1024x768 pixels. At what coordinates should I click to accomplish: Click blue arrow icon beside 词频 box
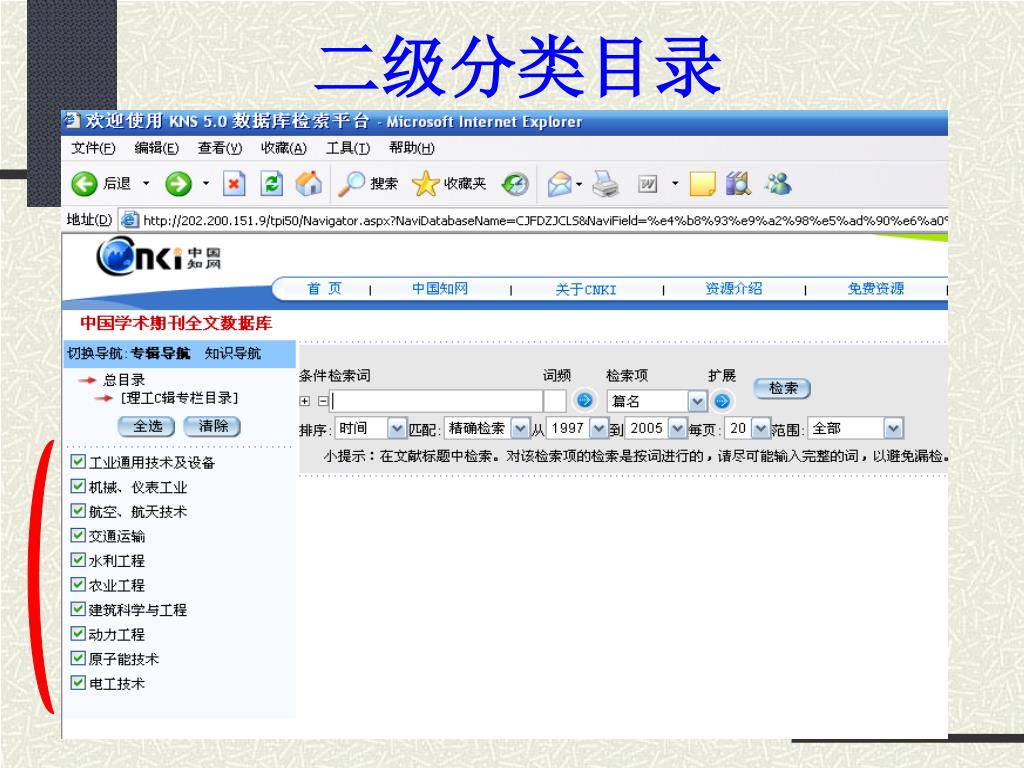tap(584, 400)
